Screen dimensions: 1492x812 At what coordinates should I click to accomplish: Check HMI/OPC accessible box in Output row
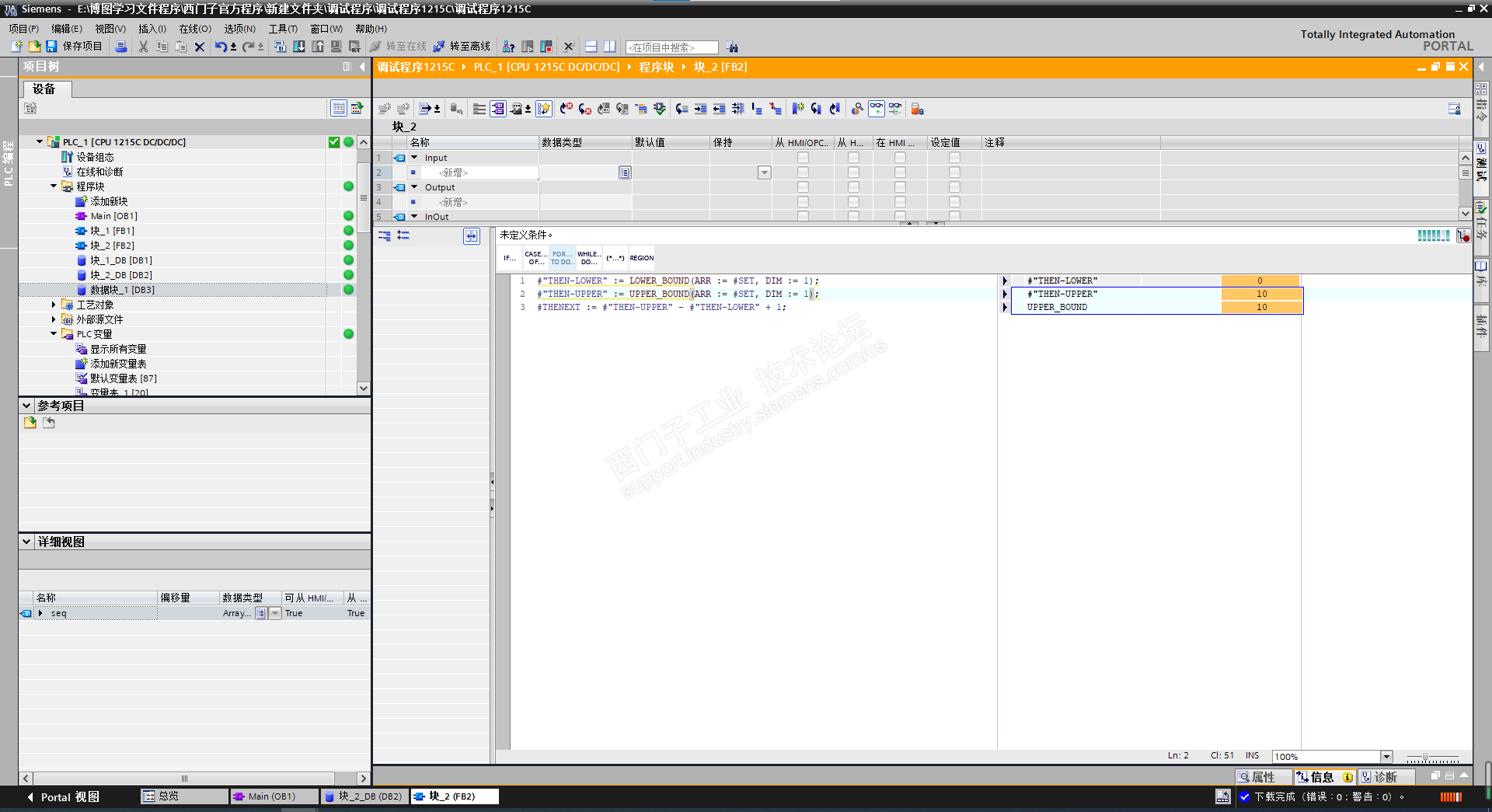coord(803,187)
